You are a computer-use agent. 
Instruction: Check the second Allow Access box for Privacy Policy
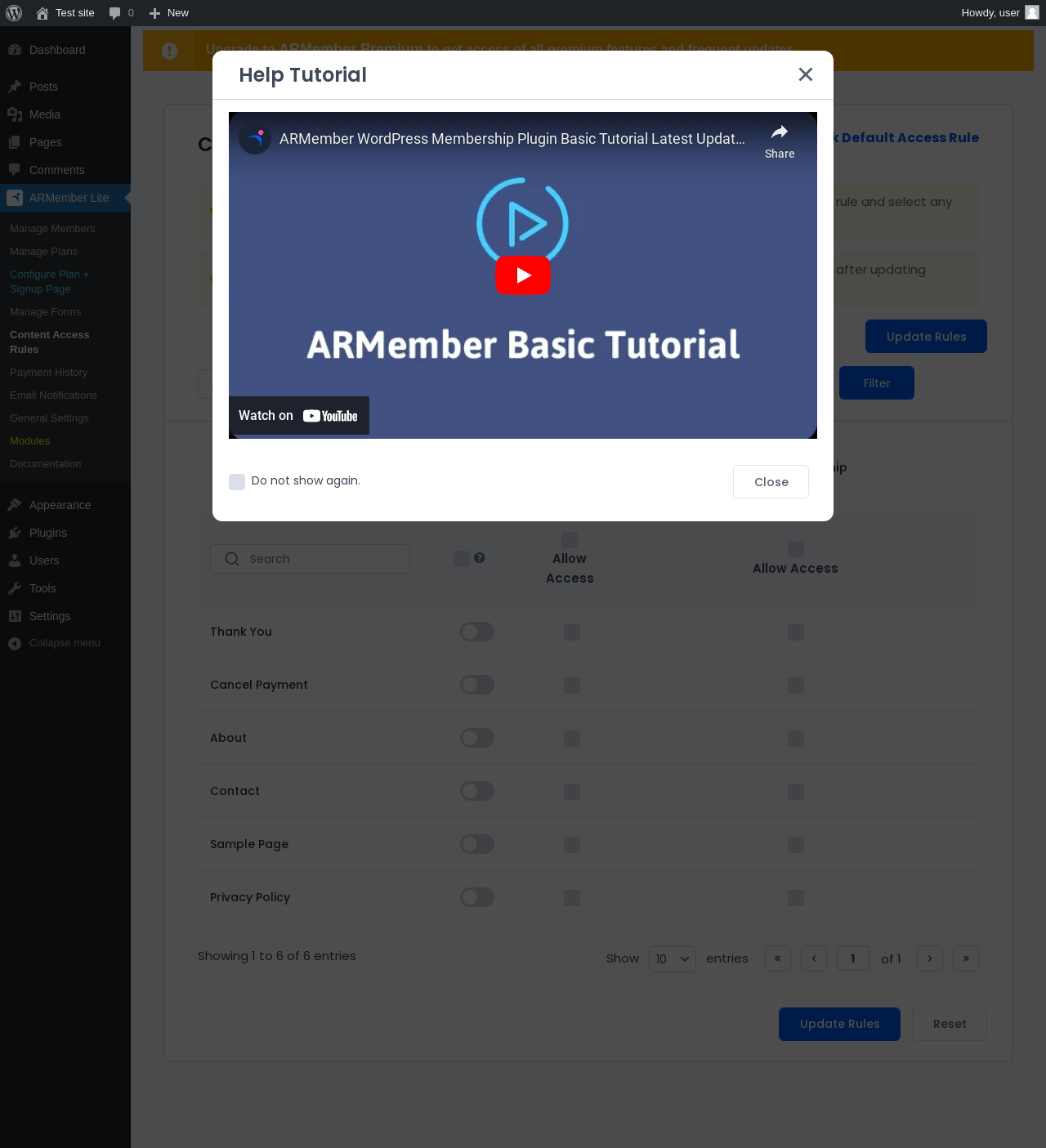[x=796, y=898]
